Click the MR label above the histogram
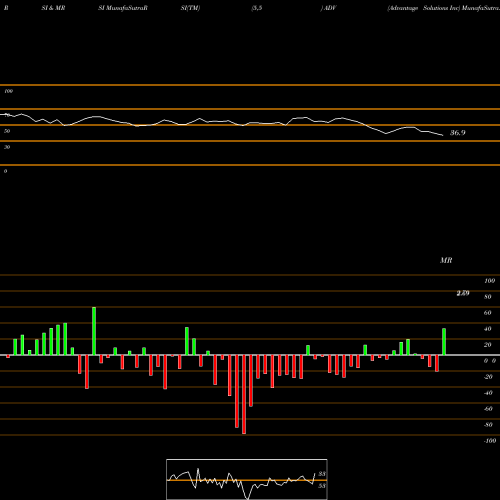 pos(446,260)
